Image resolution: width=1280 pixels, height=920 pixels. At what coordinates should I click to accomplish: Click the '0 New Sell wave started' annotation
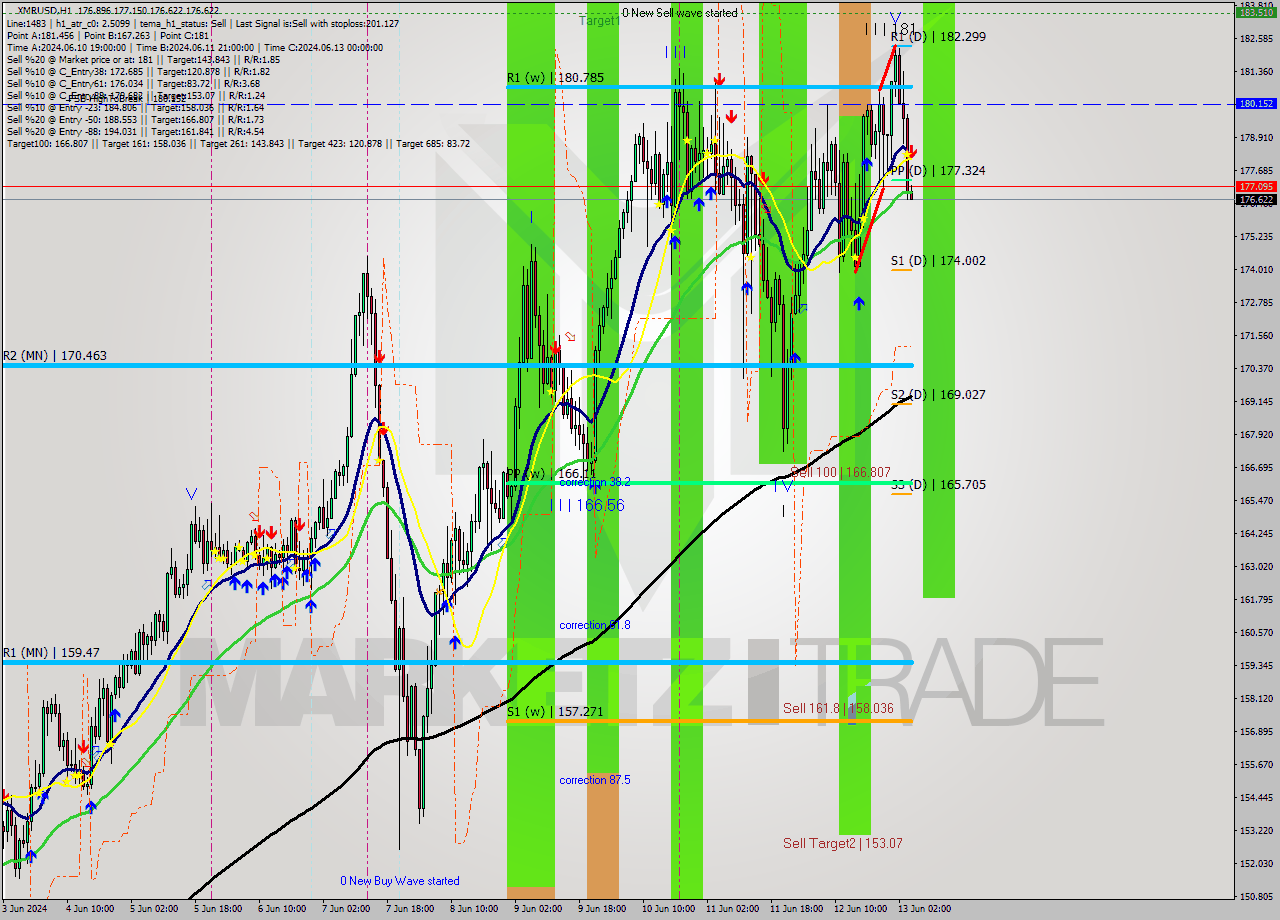coord(679,13)
